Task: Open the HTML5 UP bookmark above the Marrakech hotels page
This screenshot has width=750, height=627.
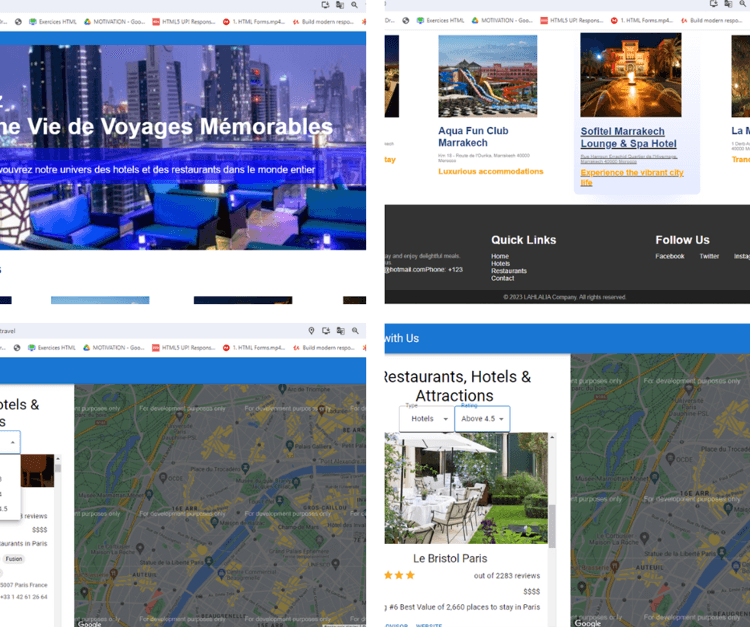Action: 572,21
